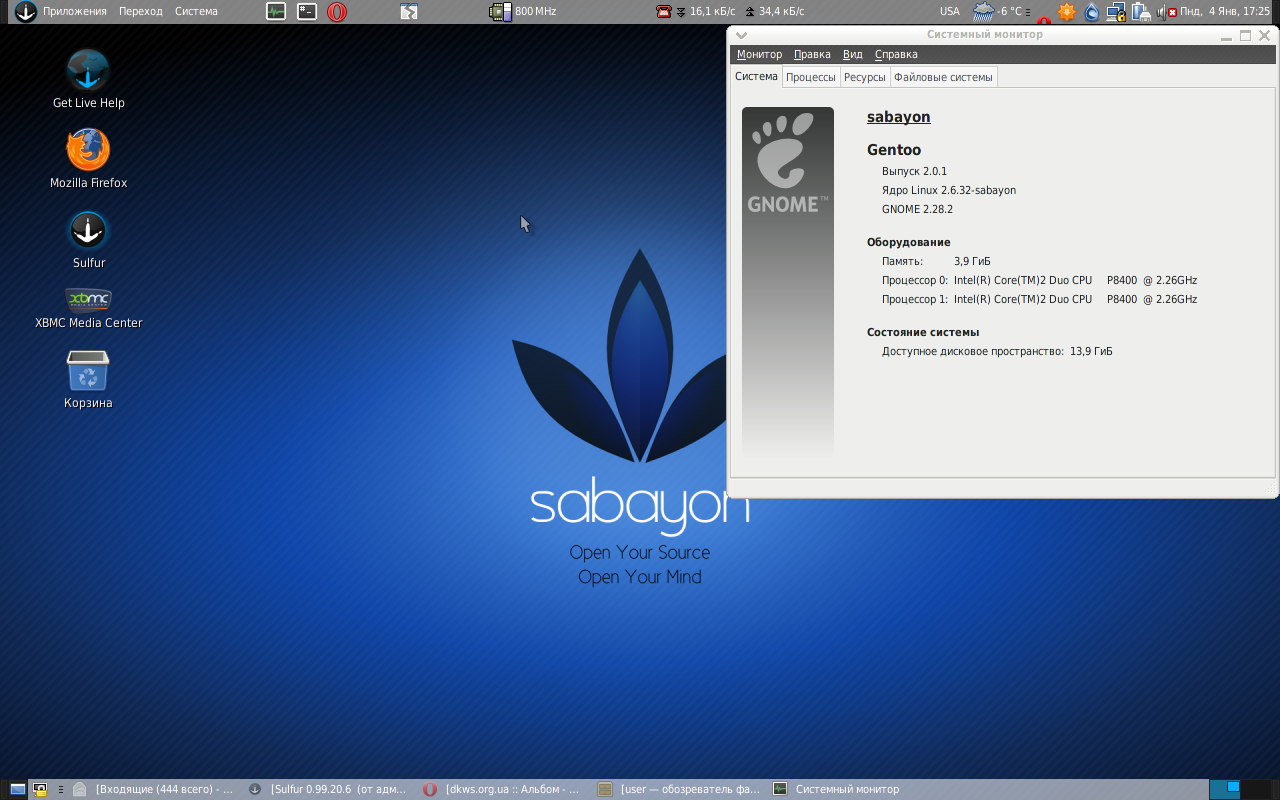Screen dimensions: 1280x800
Task: Switch to the Файловые системы tab
Action: pyautogui.click(x=944, y=77)
